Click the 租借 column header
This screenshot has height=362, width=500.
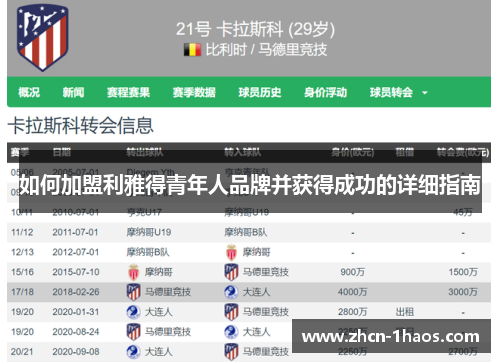(405, 152)
